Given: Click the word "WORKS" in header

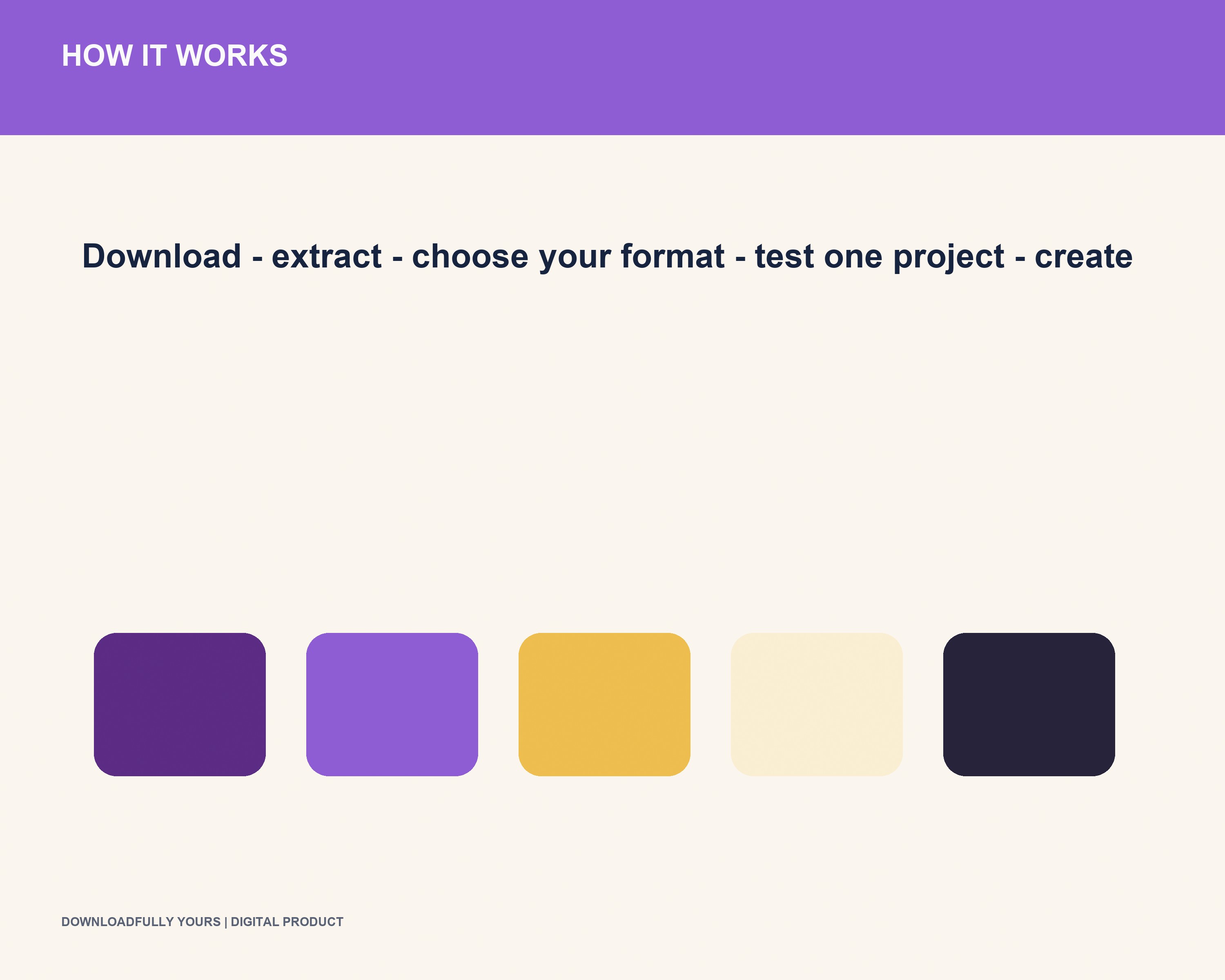Looking at the screenshot, I should click(232, 56).
